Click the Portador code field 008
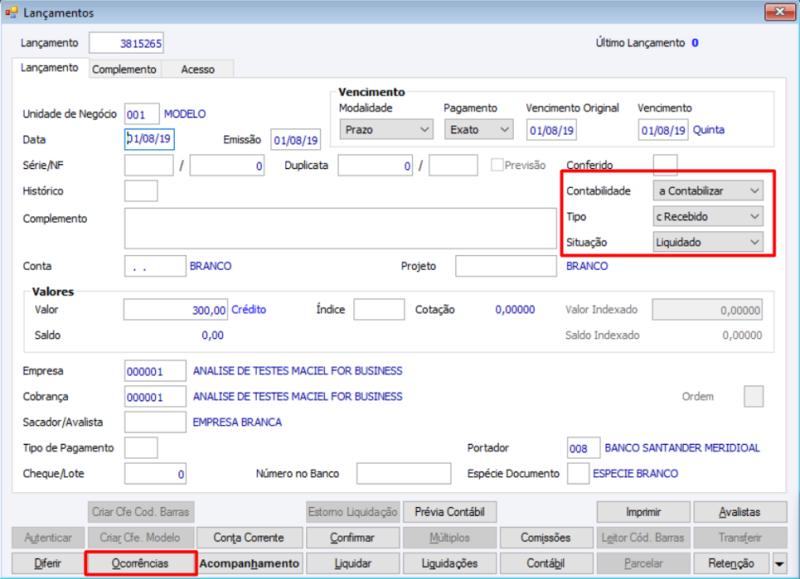Viewport: 800px width, 579px height. click(x=584, y=448)
